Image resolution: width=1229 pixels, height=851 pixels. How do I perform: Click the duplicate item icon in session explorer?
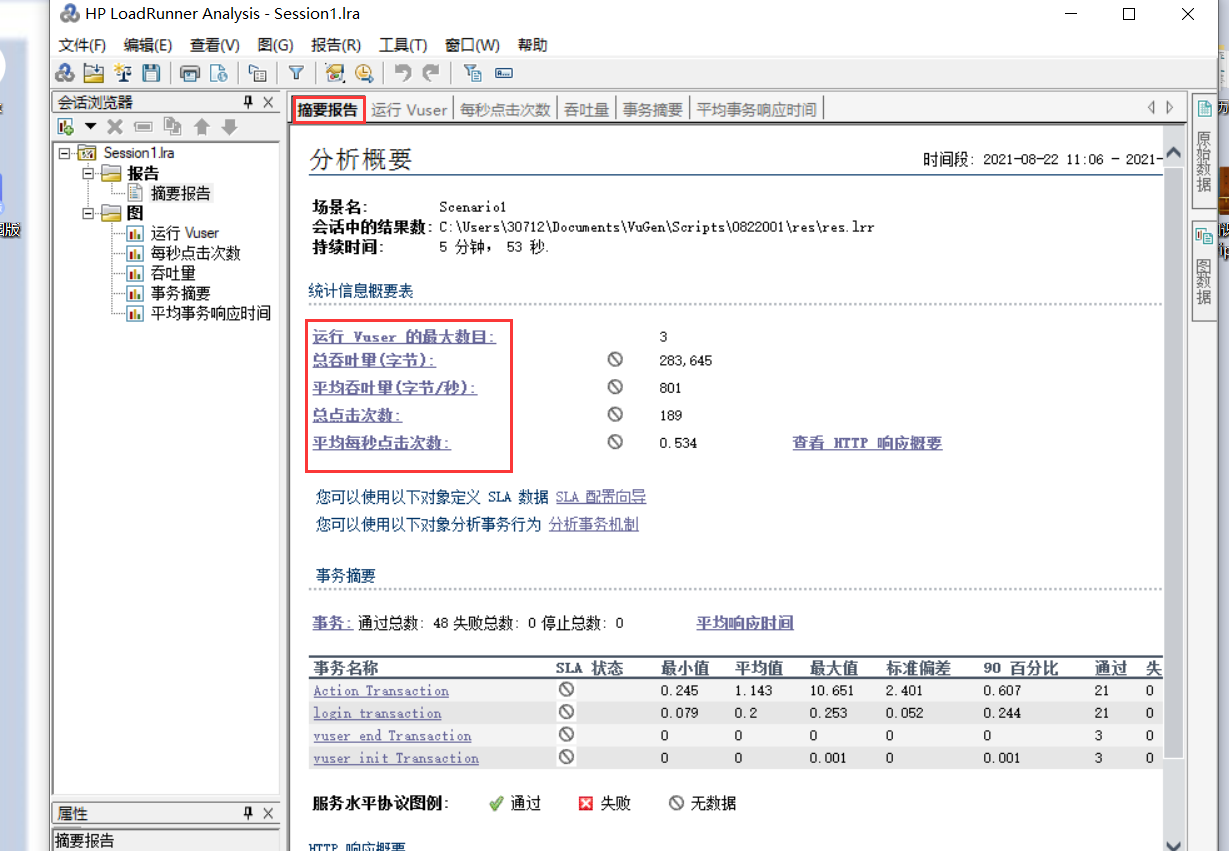tap(172, 127)
